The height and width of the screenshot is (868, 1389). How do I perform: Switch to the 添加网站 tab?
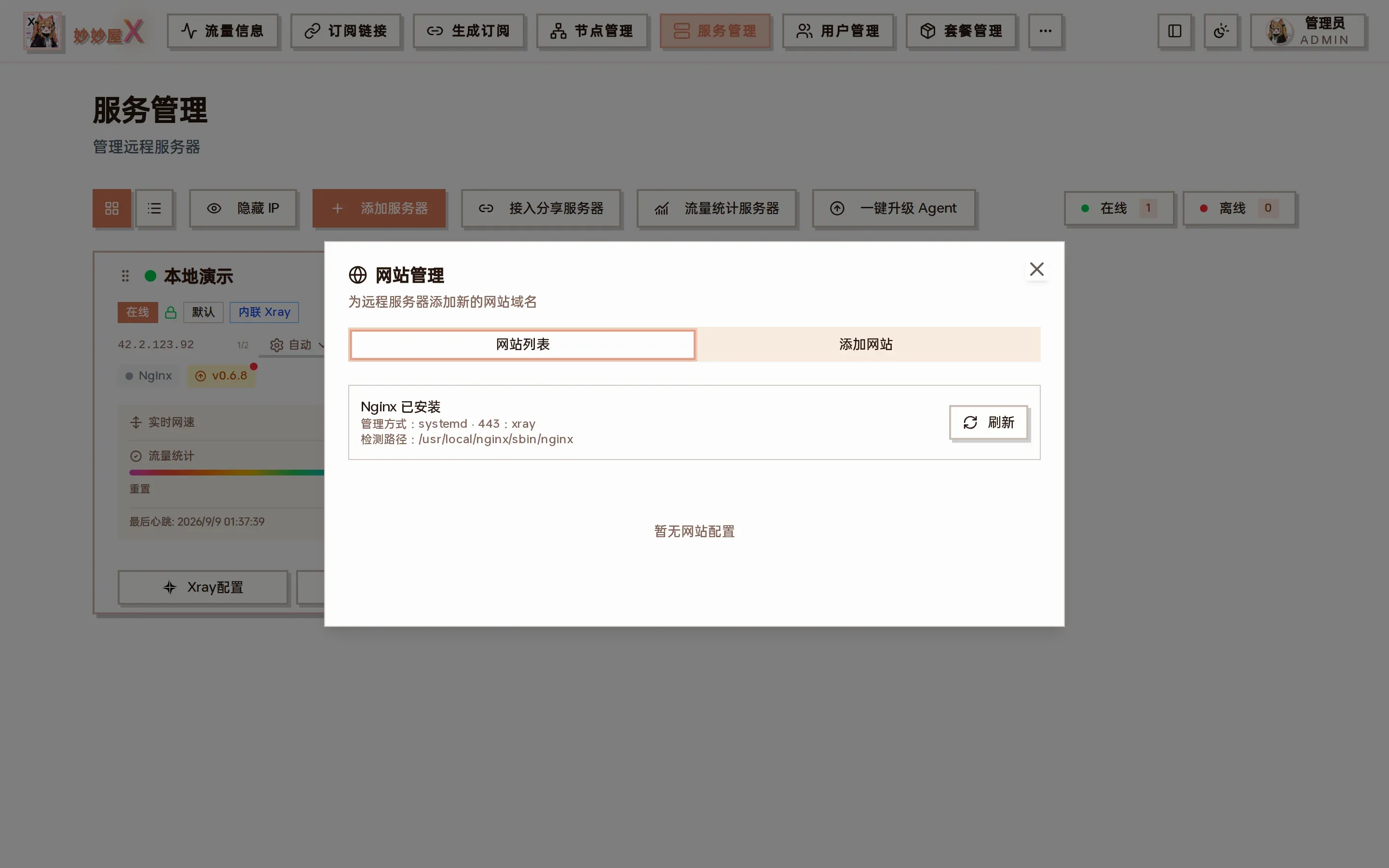pyautogui.click(x=866, y=344)
